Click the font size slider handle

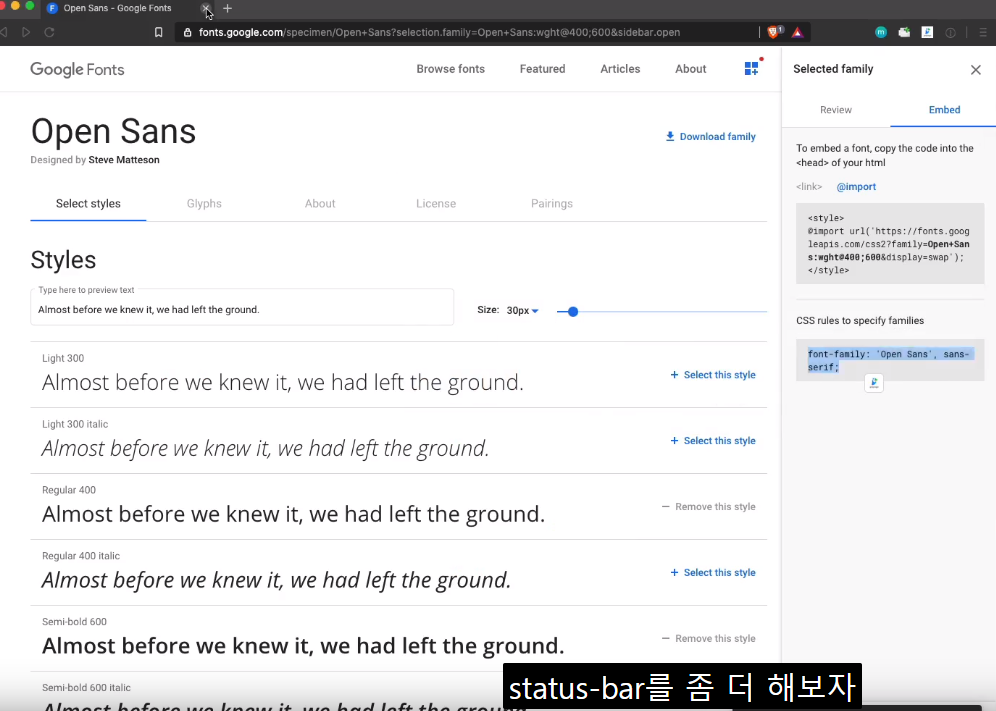tap(573, 311)
